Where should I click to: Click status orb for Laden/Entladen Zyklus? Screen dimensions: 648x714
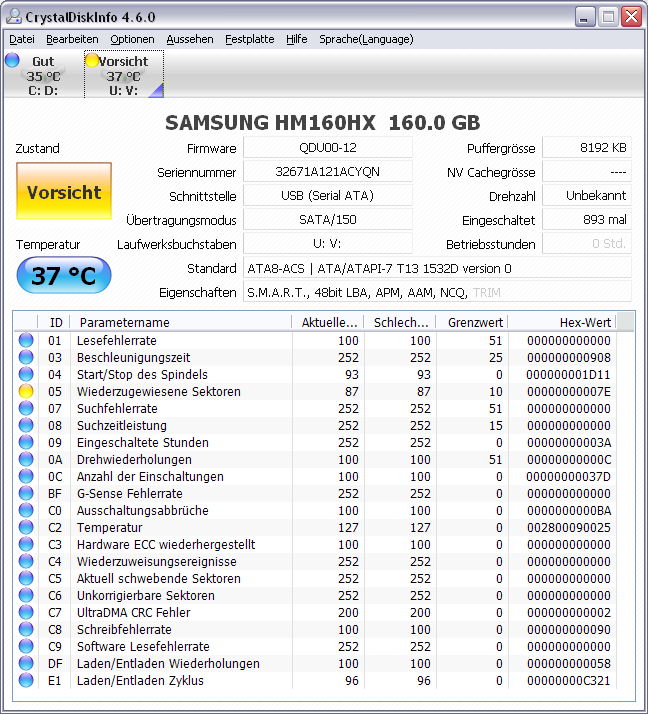tap(26, 680)
